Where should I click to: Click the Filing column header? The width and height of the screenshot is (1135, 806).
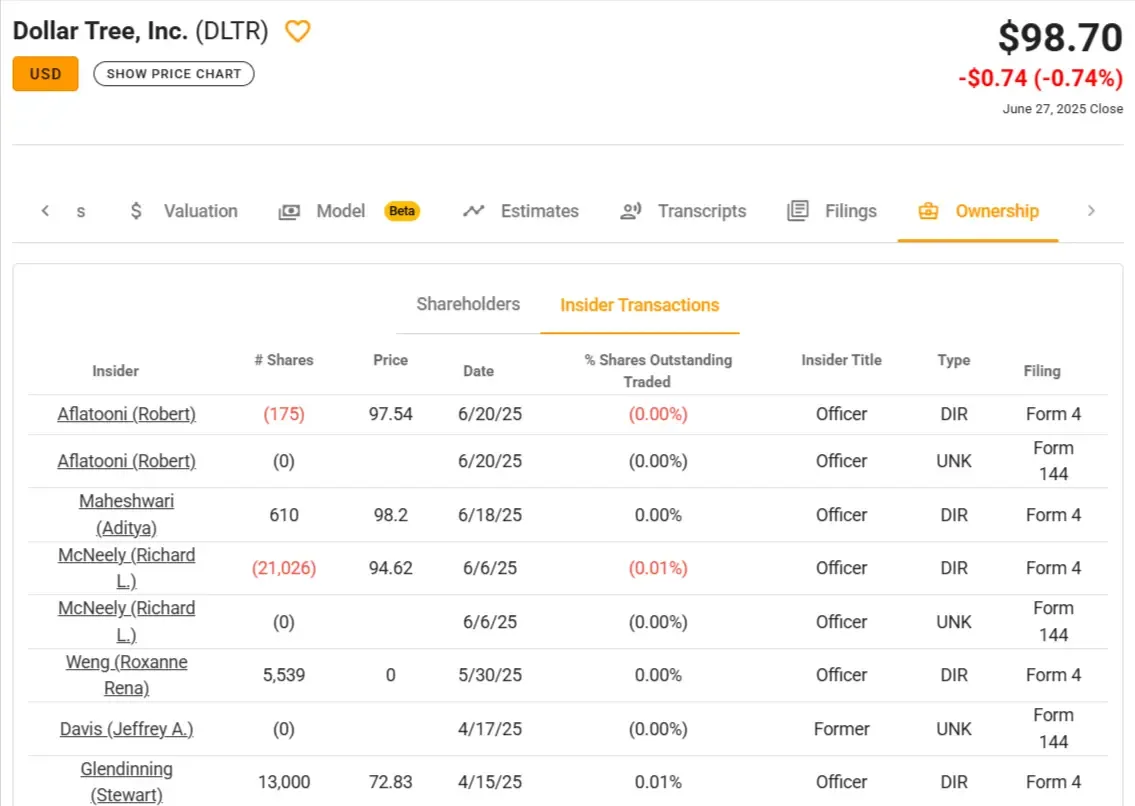tap(1042, 371)
